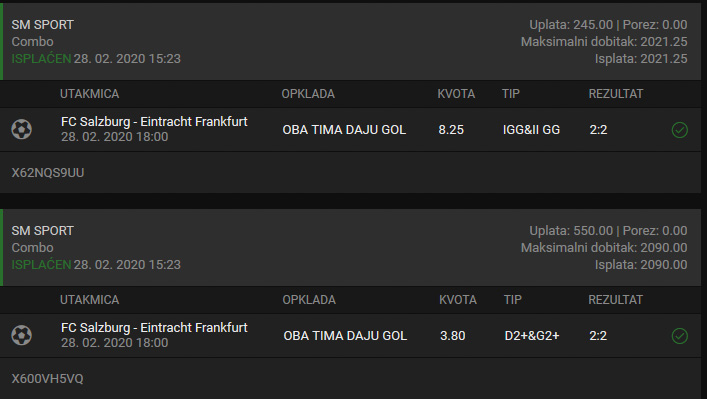The width and height of the screenshot is (707, 399).
Task: Expand first SM SPORT Combo ticket header
Action: (x=350, y=41)
